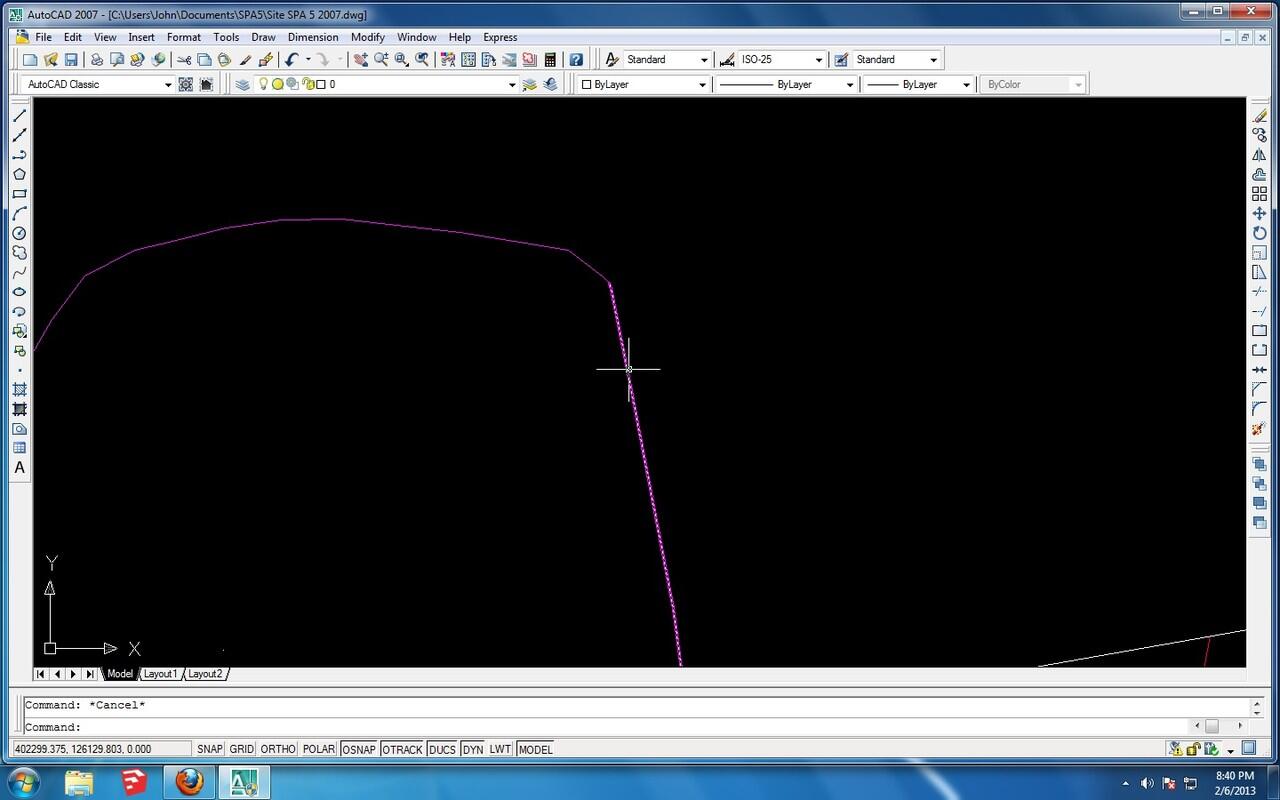This screenshot has width=1280, height=800.
Task: Click the Clean Screen status bar button
Action: (x=1249, y=748)
